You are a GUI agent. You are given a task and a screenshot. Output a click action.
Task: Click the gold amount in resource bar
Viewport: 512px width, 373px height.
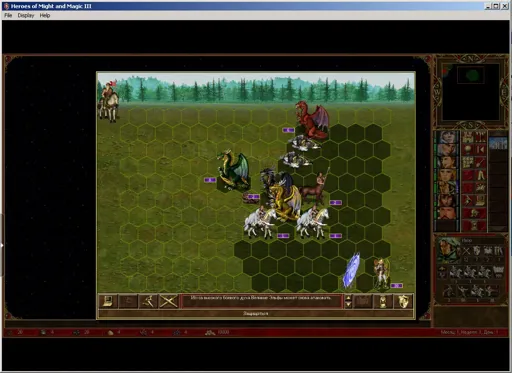tap(223, 332)
